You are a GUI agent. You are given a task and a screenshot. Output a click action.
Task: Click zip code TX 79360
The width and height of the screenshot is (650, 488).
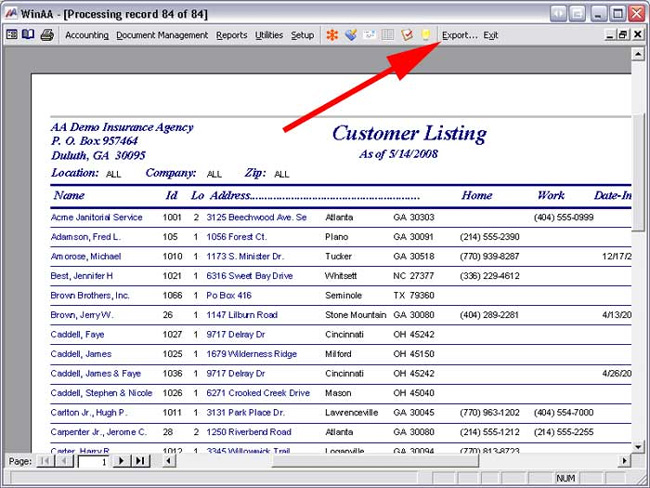(413, 295)
